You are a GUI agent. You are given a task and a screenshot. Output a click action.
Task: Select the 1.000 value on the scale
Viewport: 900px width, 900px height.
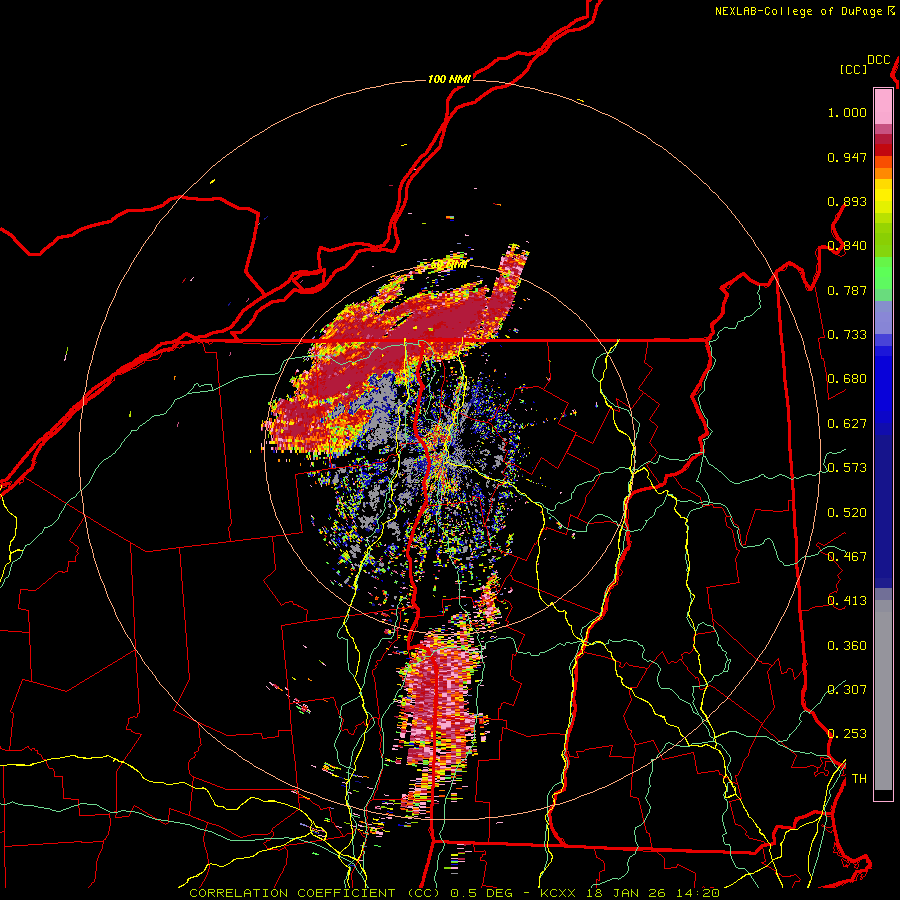coord(847,112)
